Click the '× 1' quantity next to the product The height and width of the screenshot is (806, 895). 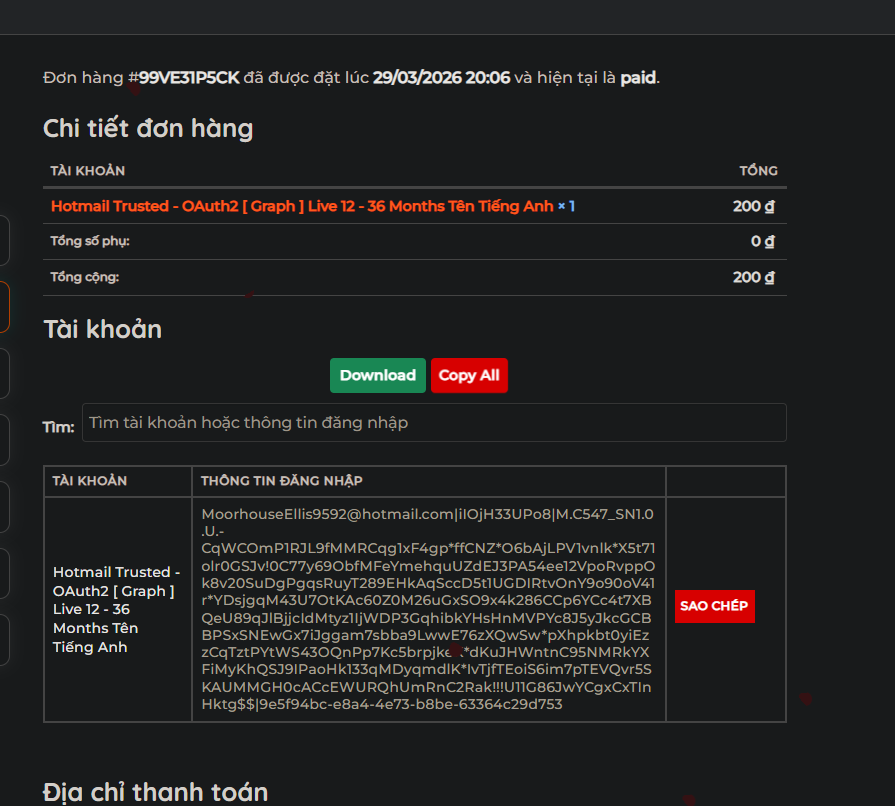pyautogui.click(x=566, y=206)
